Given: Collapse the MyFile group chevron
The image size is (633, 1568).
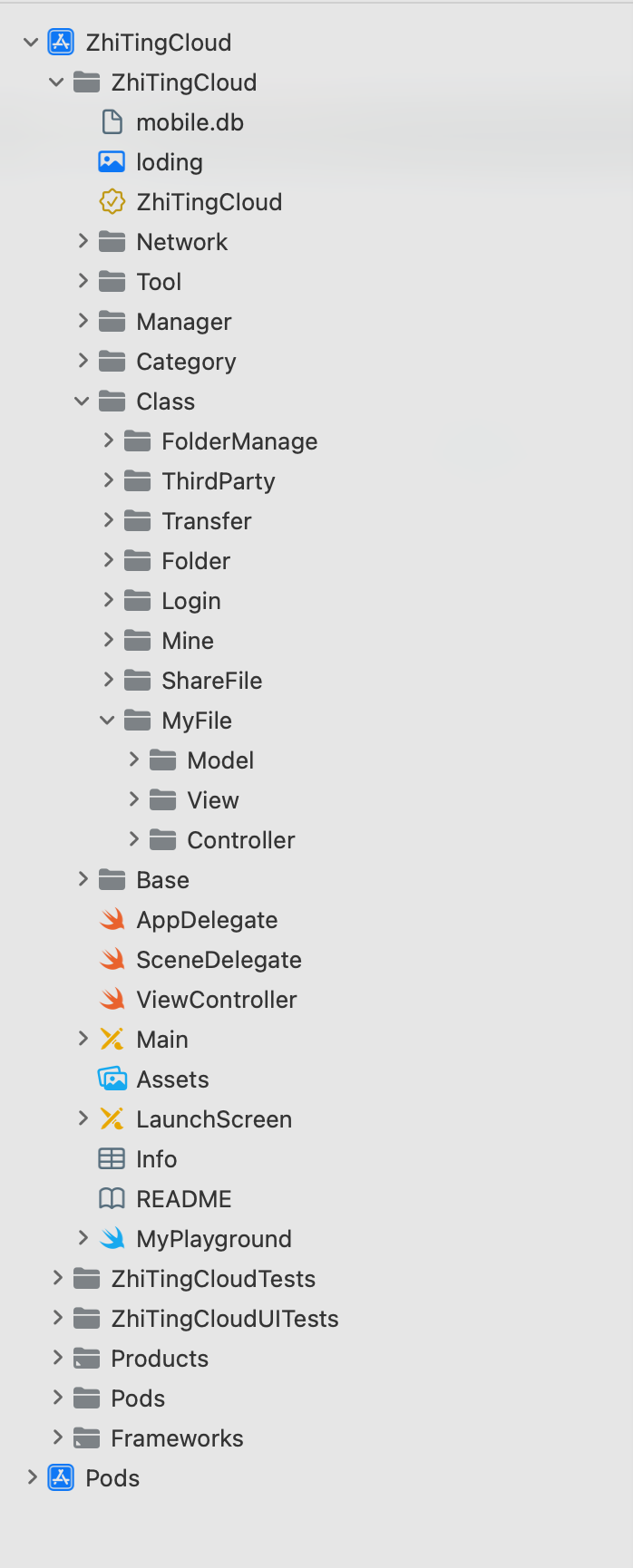Looking at the screenshot, I should (x=108, y=721).
